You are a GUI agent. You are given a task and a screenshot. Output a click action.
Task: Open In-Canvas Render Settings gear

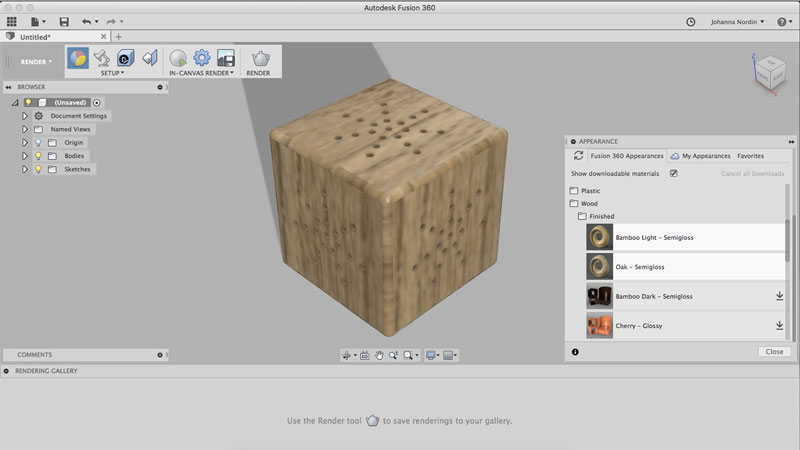click(202, 58)
